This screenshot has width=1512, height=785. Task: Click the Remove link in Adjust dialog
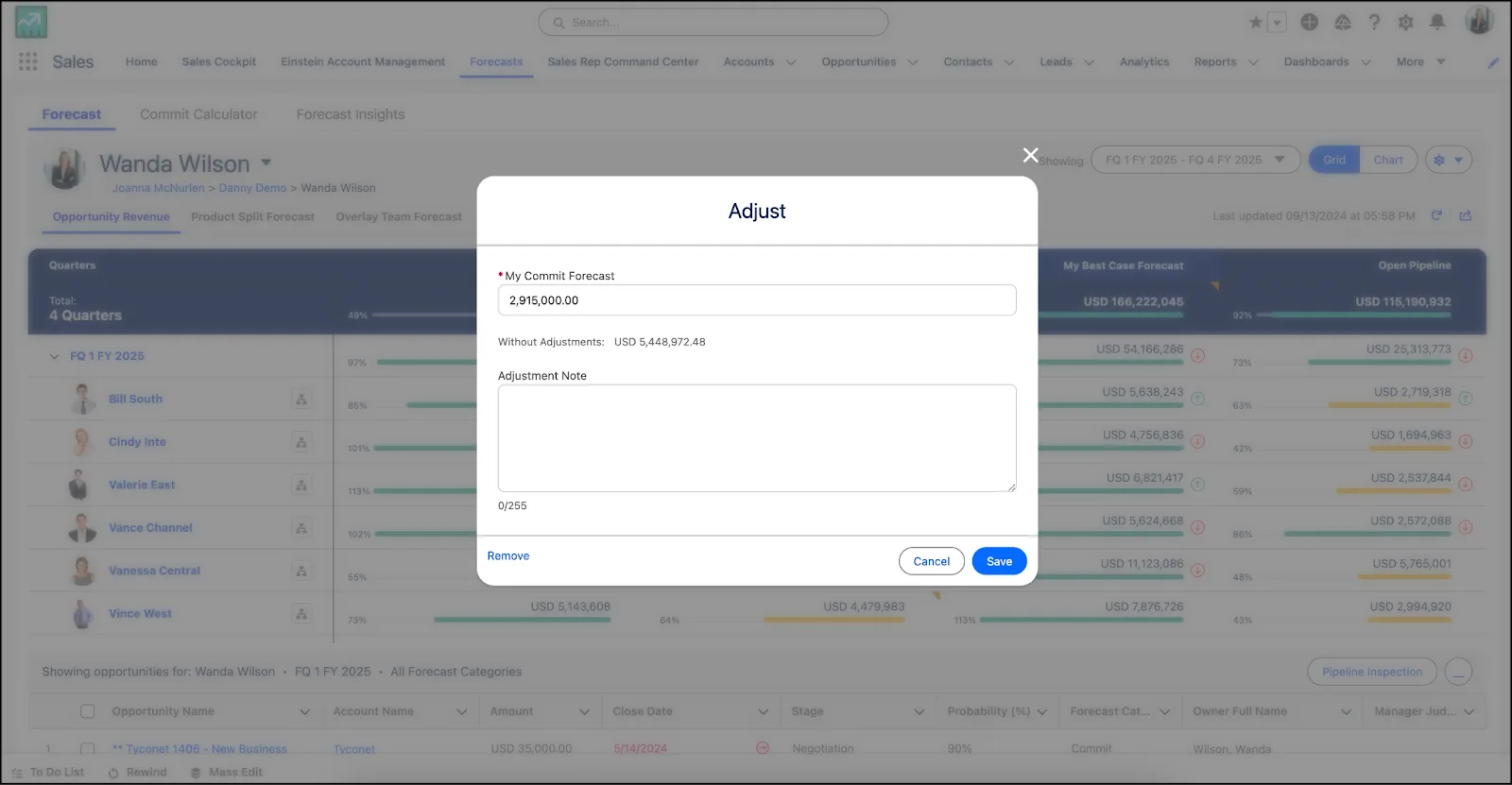coord(508,555)
